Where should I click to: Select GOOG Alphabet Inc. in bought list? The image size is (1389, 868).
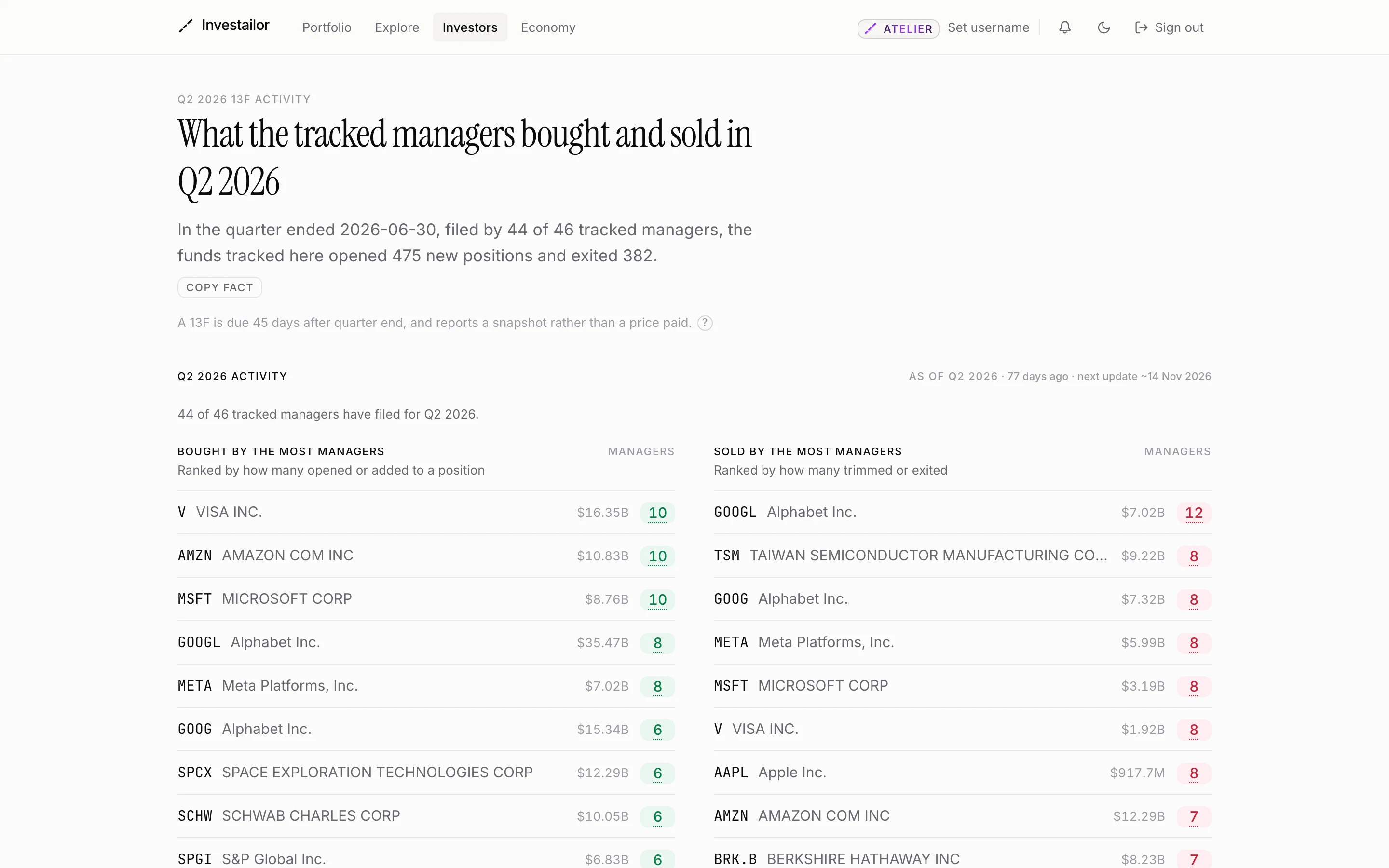pyautogui.click(x=426, y=729)
